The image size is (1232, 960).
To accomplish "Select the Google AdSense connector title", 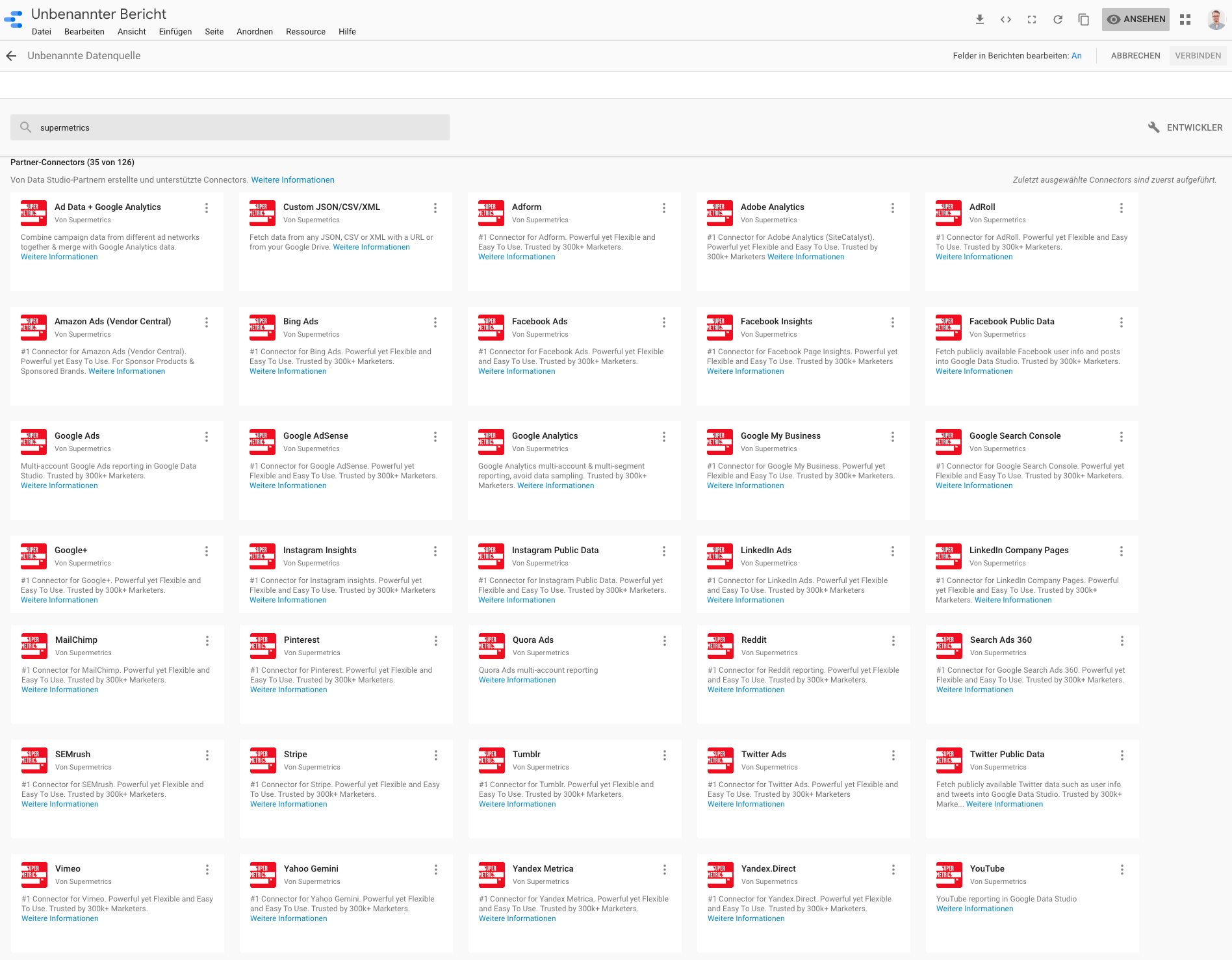I will tap(316, 435).
